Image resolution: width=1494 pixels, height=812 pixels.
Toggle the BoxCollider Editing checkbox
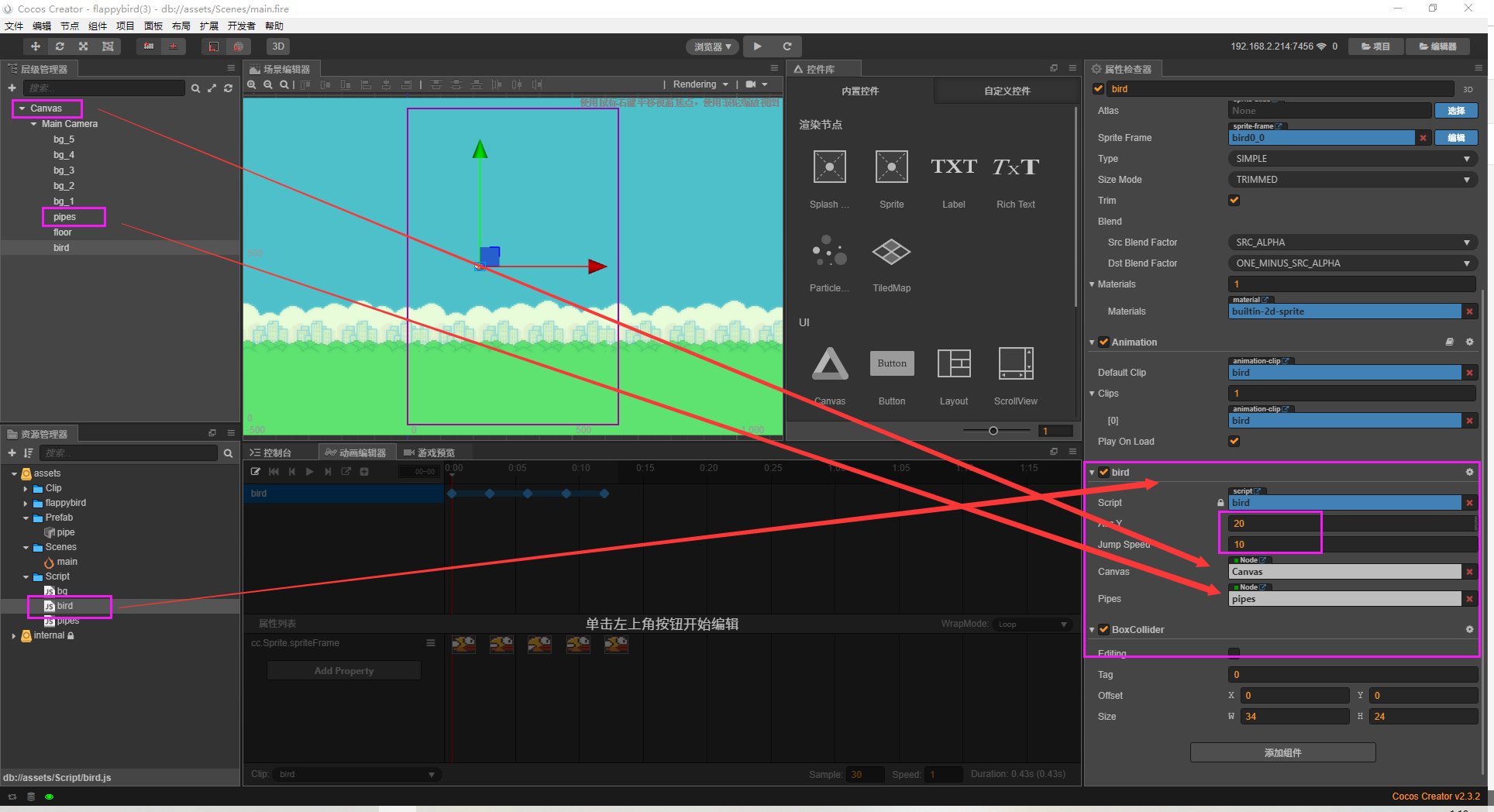[1234, 652]
